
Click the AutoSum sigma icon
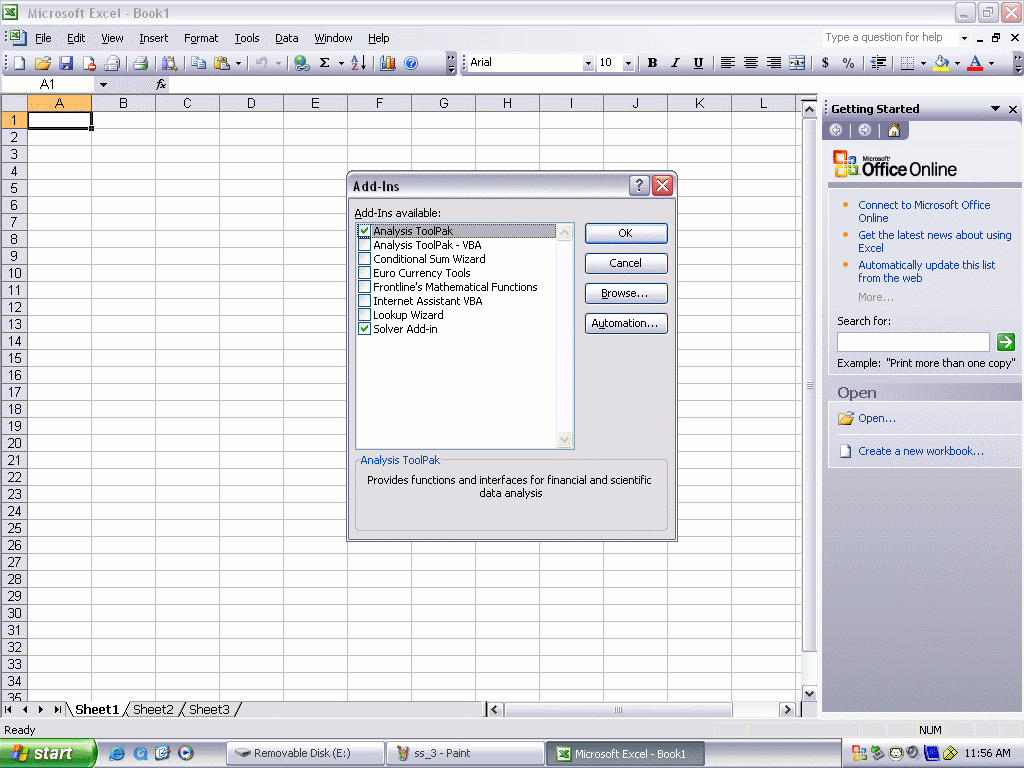tap(324, 63)
